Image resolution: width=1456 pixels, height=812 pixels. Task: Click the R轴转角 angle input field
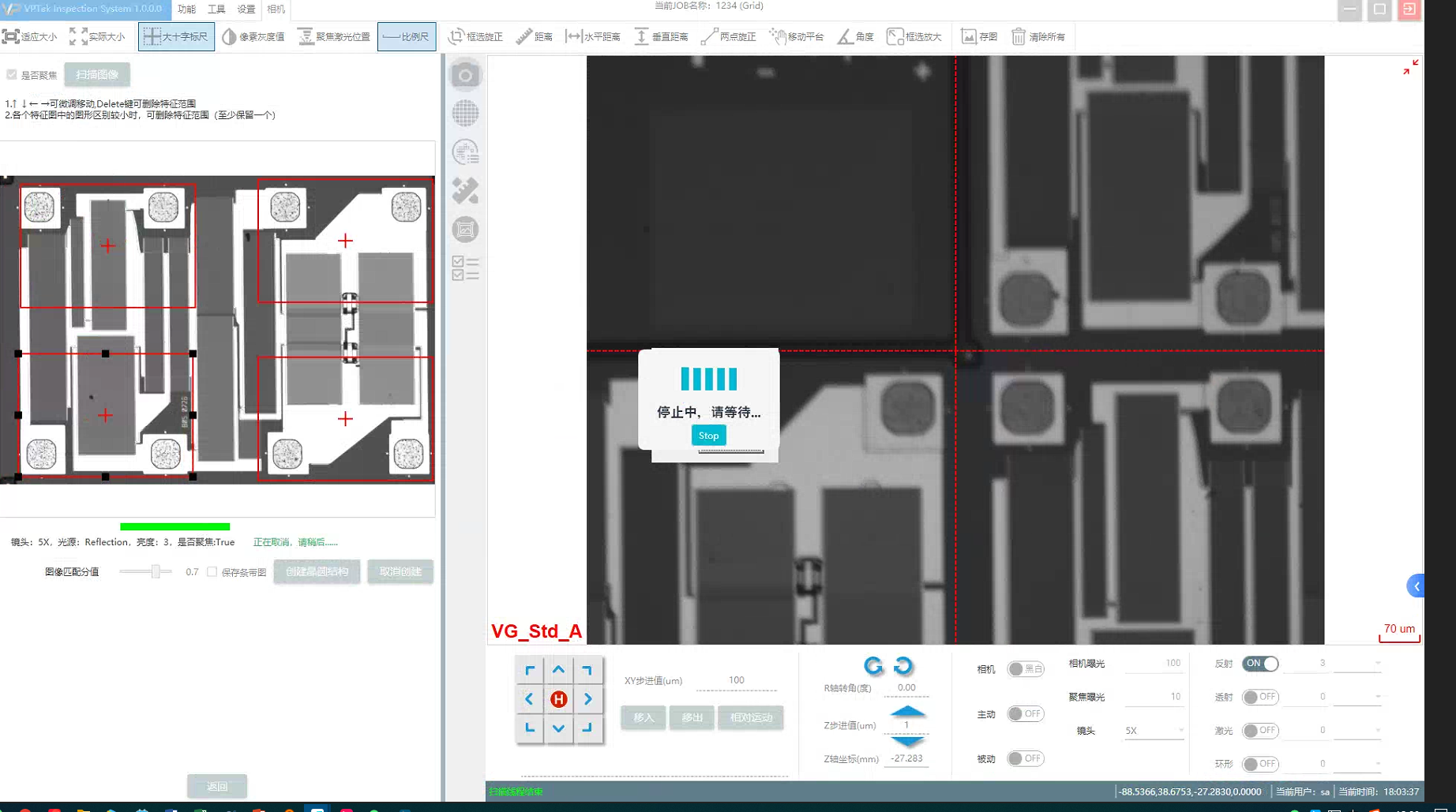tap(906, 688)
